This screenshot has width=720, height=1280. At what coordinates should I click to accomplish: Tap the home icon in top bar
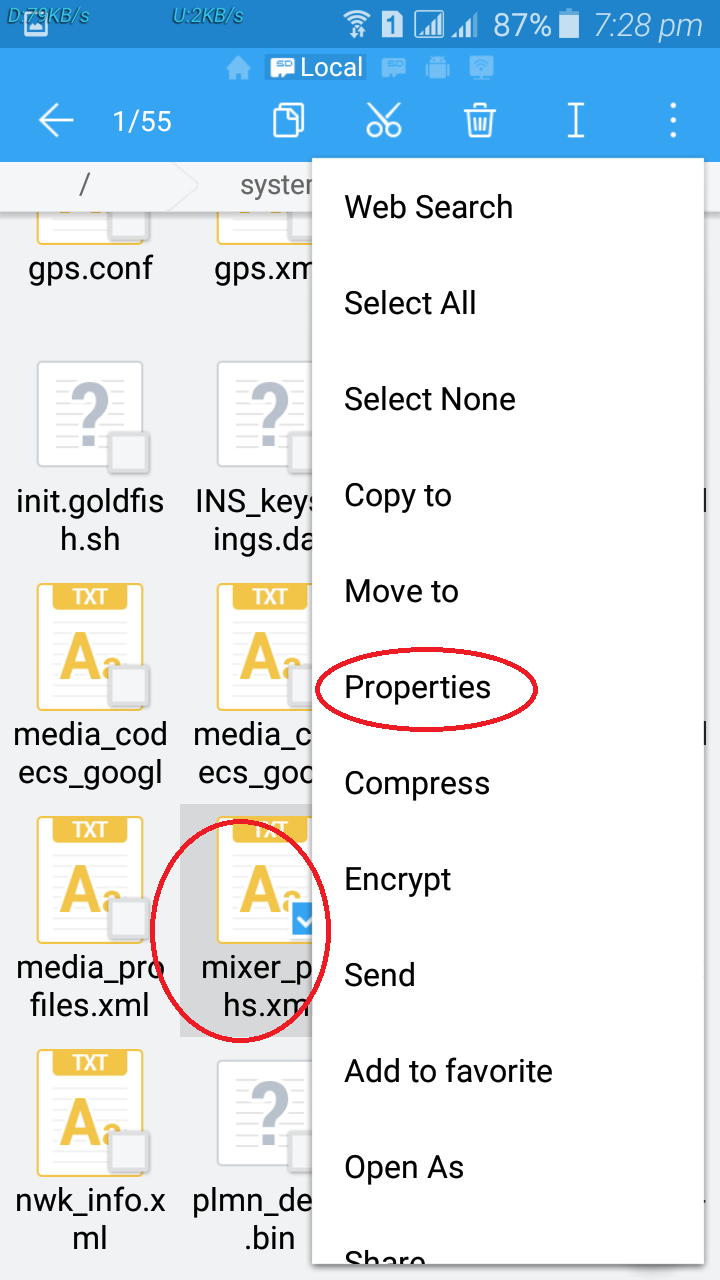[238, 68]
